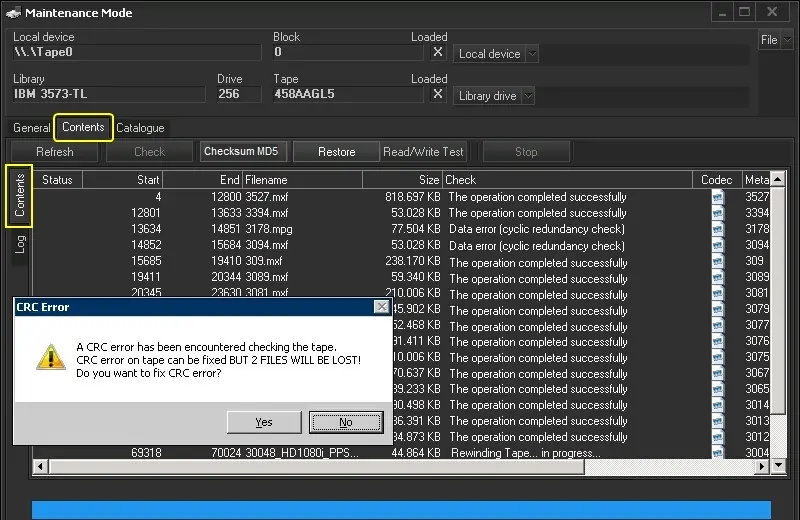800x520 pixels.
Task: Open the File dropdown menu
Action: pos(772,40)
